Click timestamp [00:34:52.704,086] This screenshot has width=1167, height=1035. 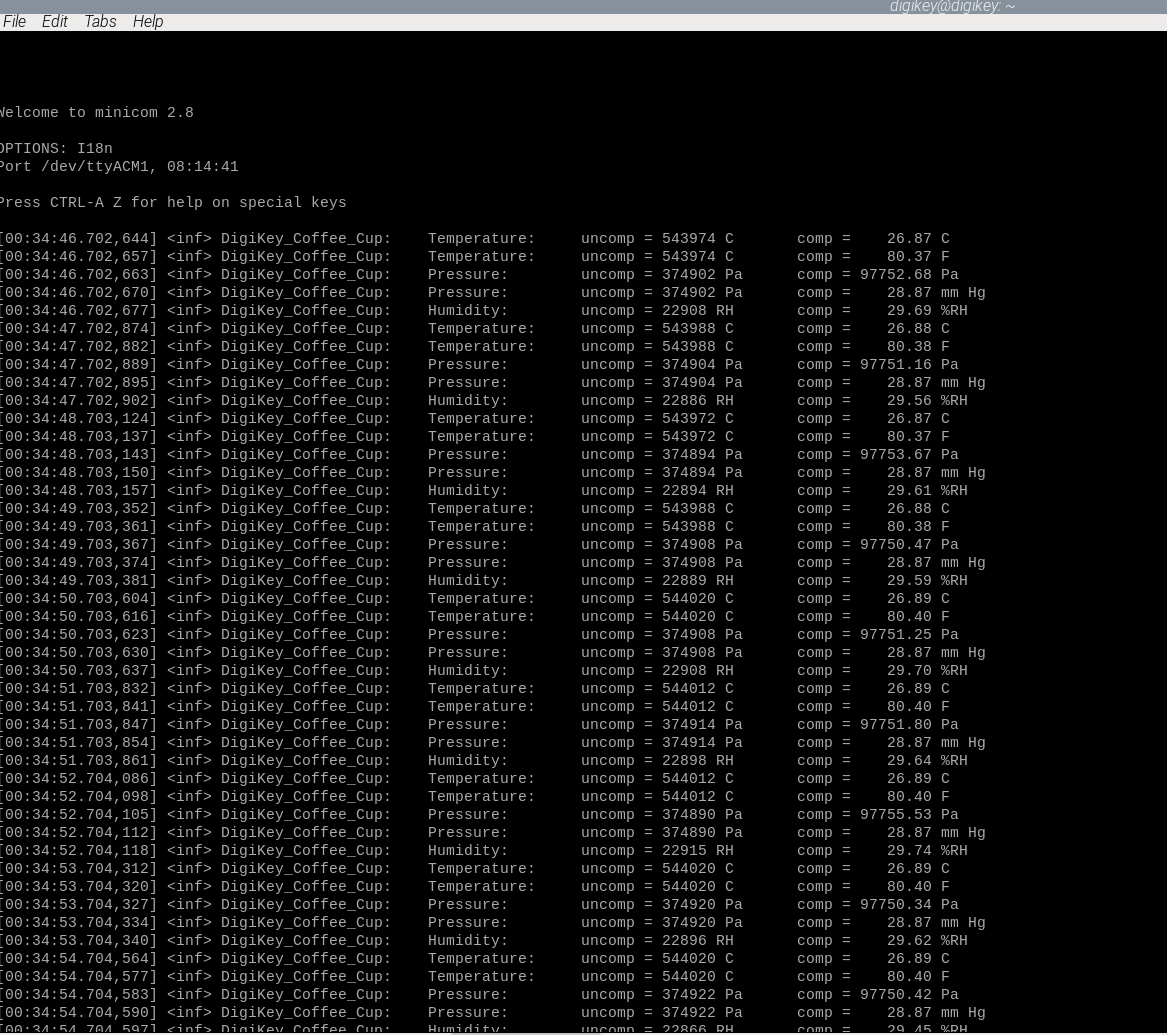tap(79, 778)
